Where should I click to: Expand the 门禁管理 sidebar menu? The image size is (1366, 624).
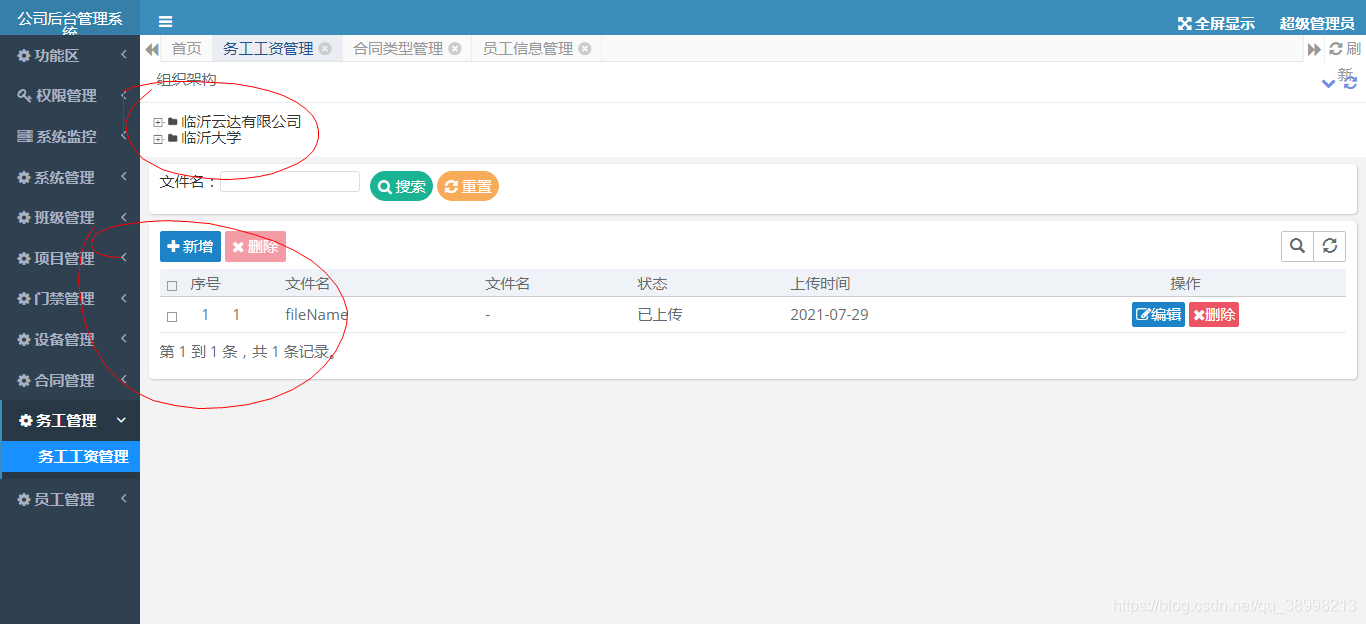click(70, 299)
